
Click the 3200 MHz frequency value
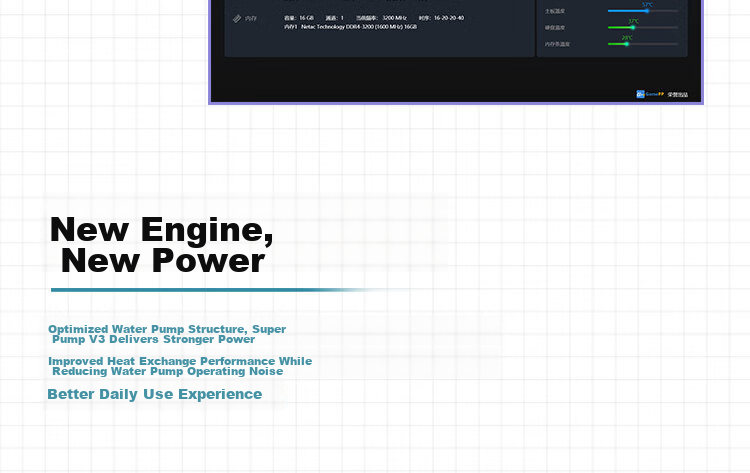coord(394,18)
